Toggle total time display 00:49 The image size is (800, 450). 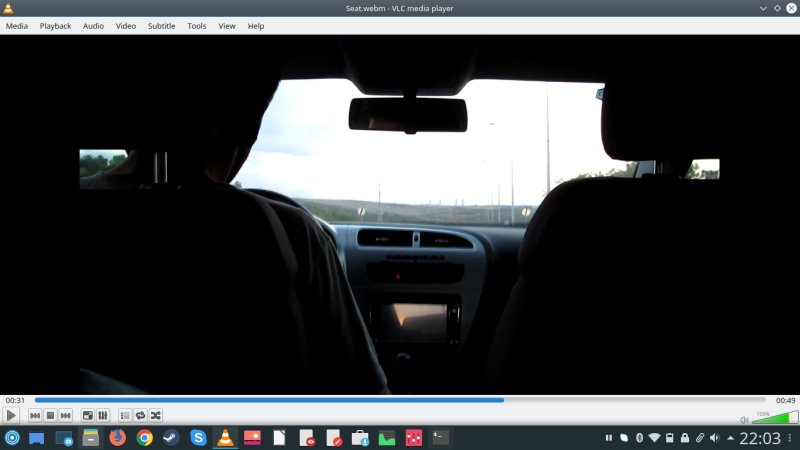[786, 401]
